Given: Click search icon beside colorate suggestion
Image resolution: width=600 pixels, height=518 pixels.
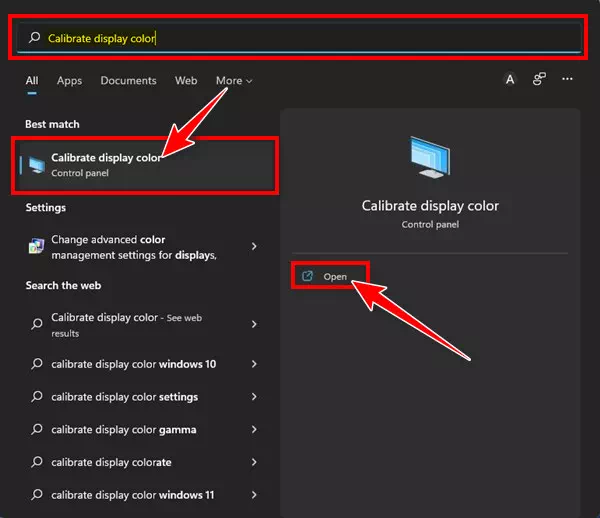Looking at the screenshot, I should click(37, 462).
